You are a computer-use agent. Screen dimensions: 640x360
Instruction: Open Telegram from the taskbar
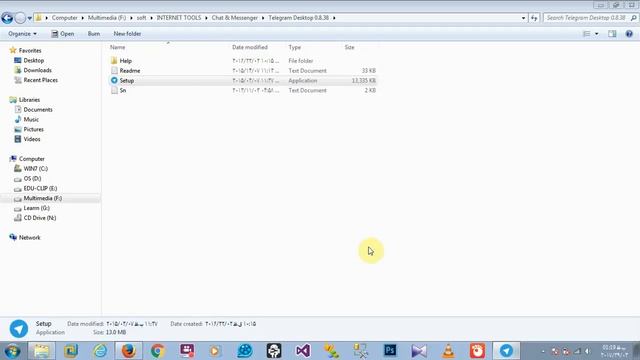pyautogui.click(x=506, y=351)
